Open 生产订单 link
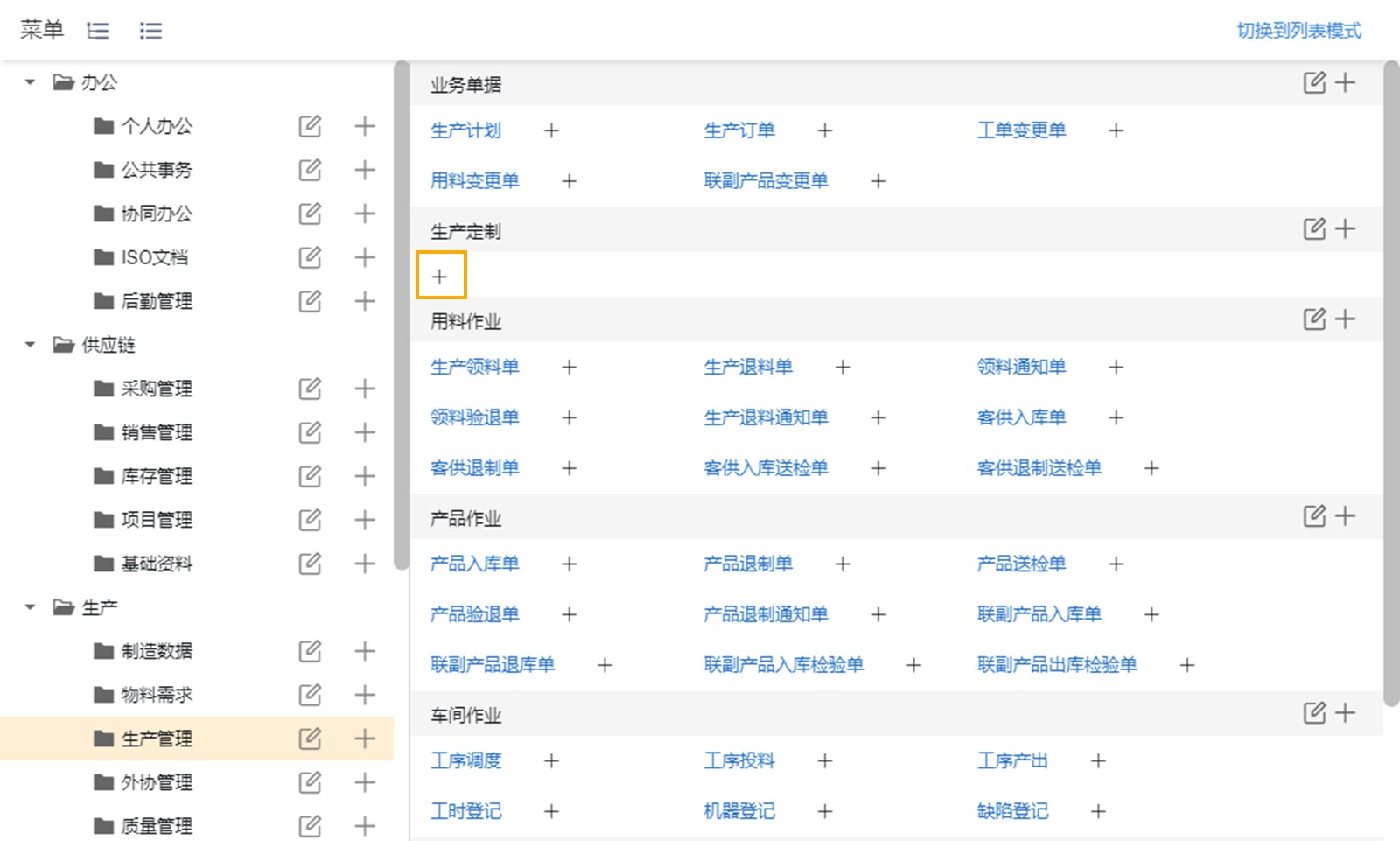 (739, 130)
